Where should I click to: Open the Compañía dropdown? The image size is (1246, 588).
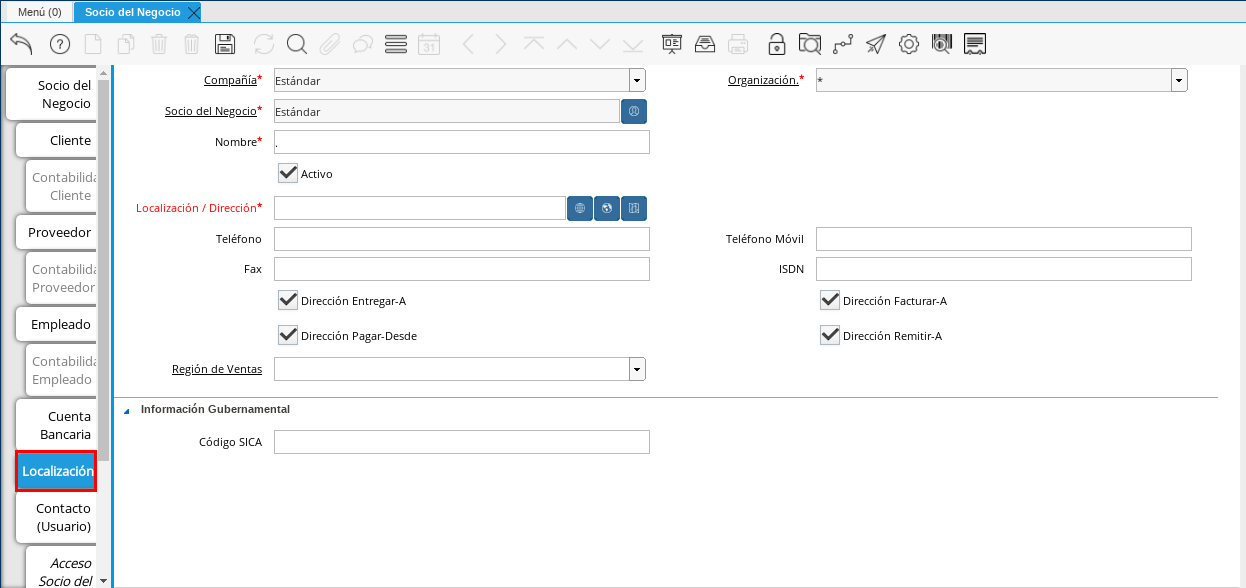coord(637,81)
